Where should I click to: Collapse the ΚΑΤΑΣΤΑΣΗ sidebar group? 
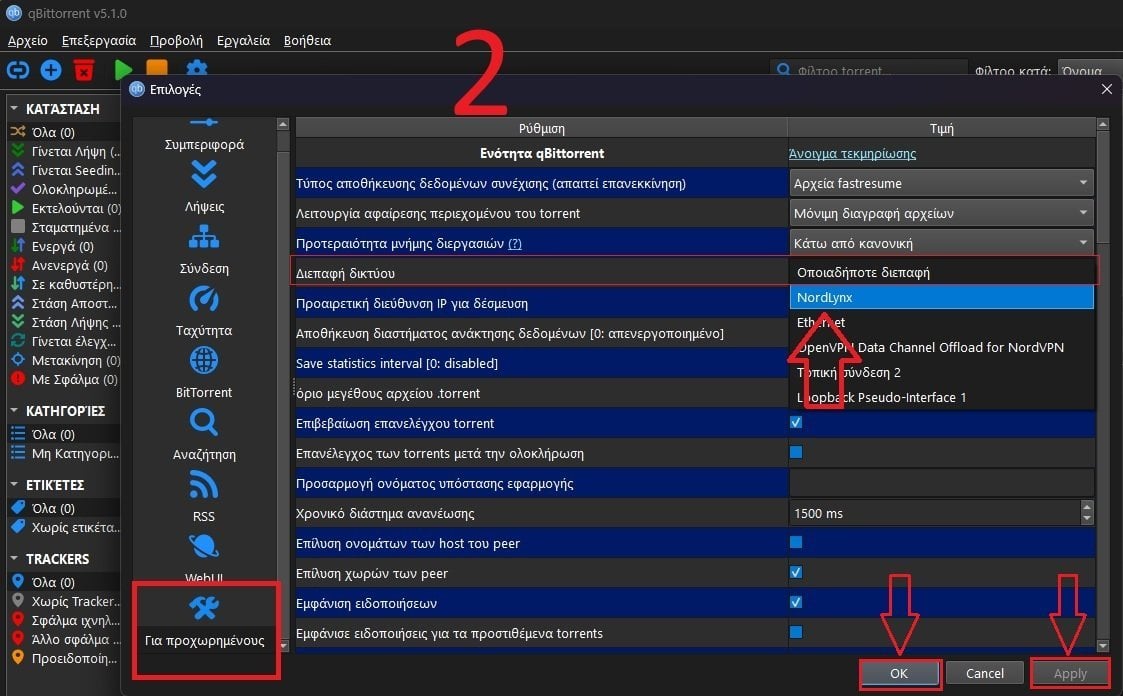click(14, 108)
